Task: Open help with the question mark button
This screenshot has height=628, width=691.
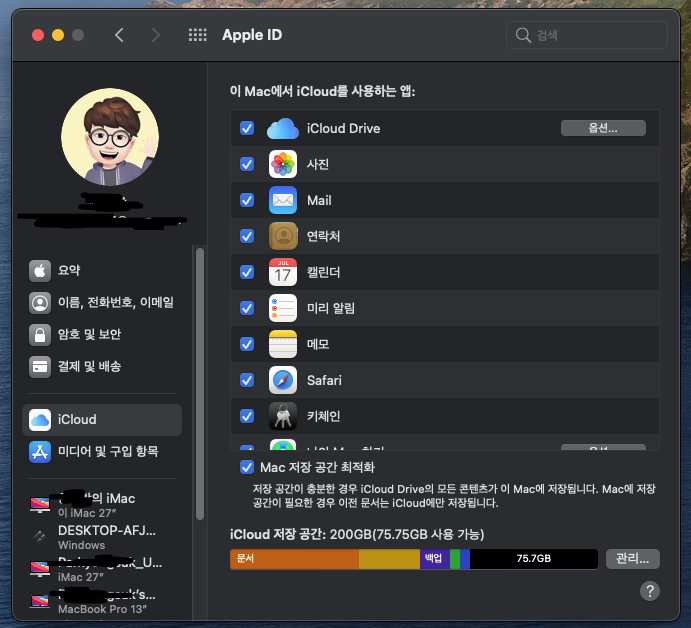Action: [x=650, y=591]
